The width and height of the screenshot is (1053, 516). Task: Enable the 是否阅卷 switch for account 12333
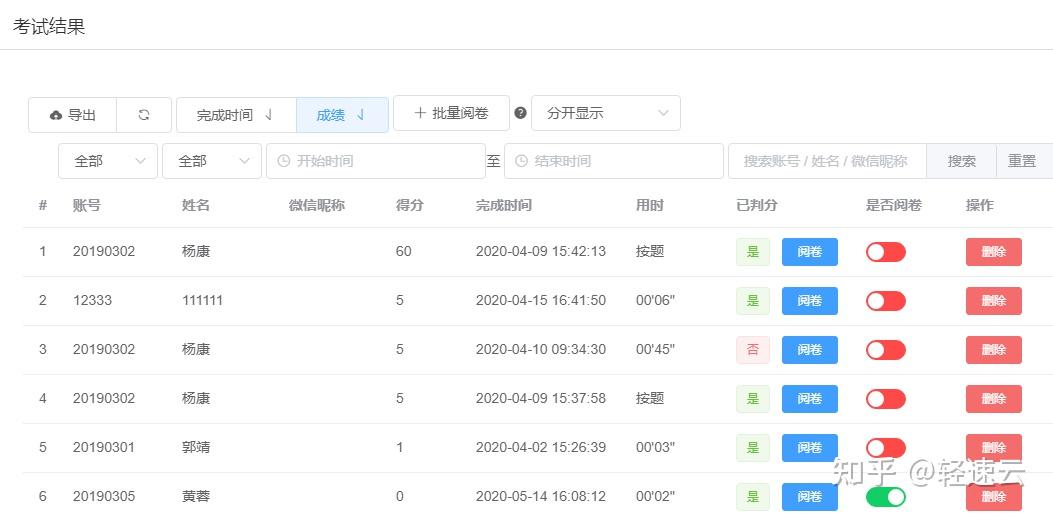885,301
